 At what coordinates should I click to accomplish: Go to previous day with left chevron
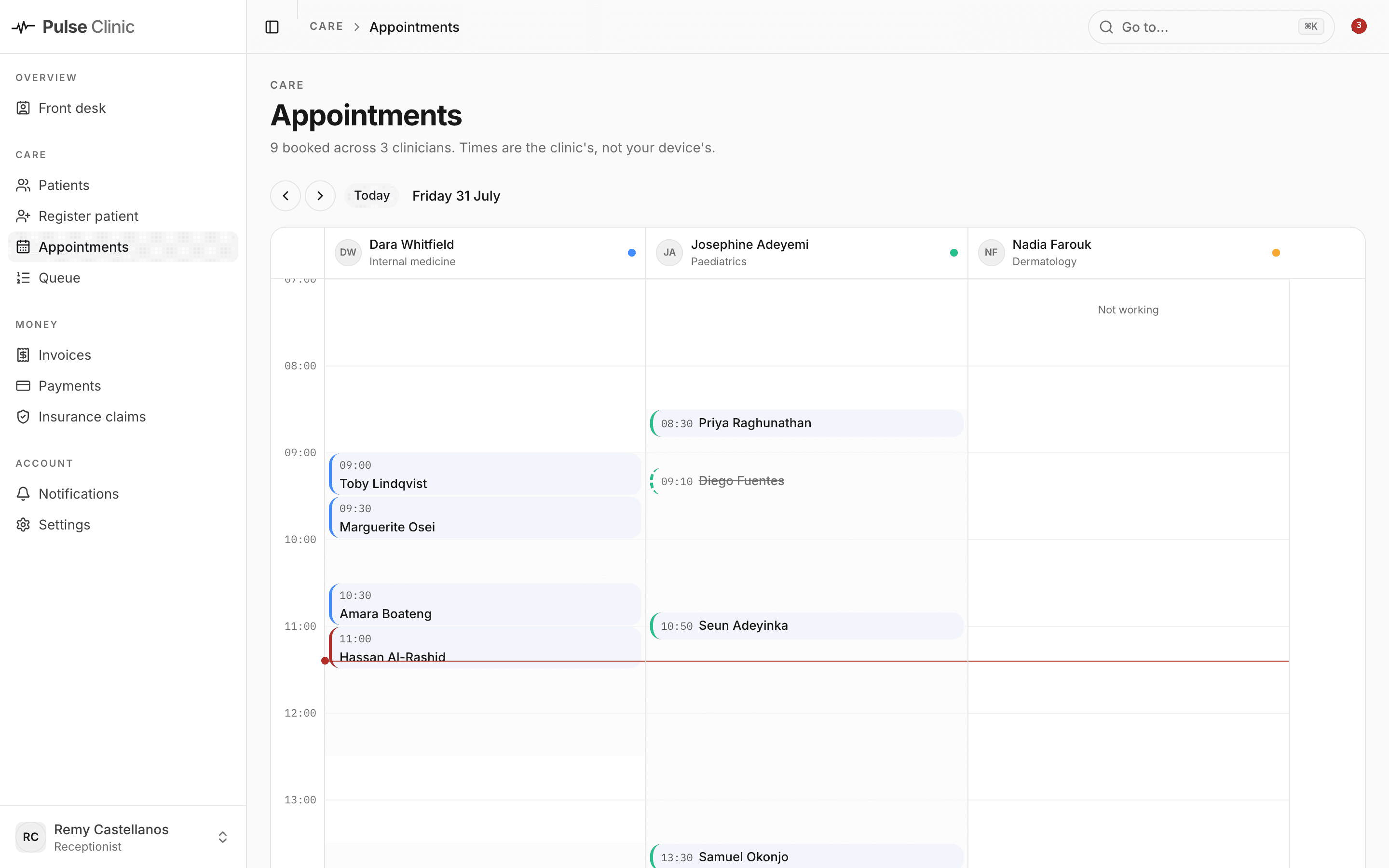285,196
